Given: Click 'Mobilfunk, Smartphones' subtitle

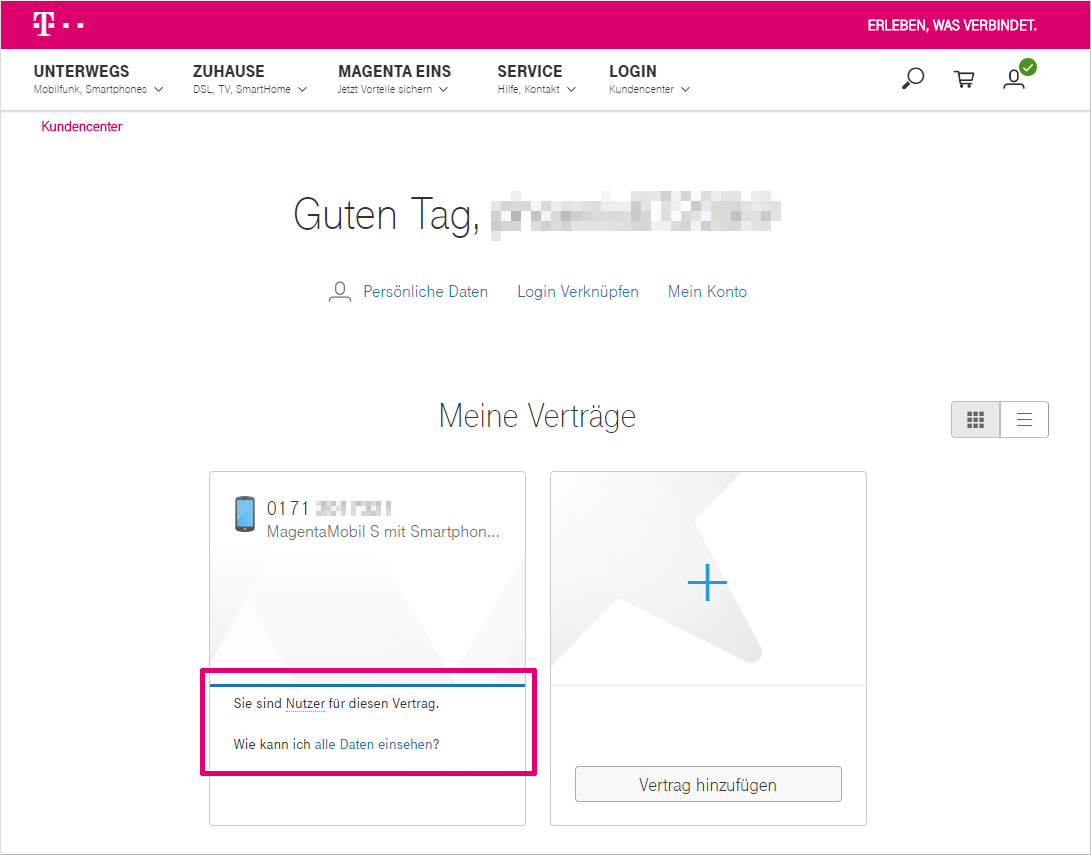Looking at the screenshot, I should tap(90, 89).
